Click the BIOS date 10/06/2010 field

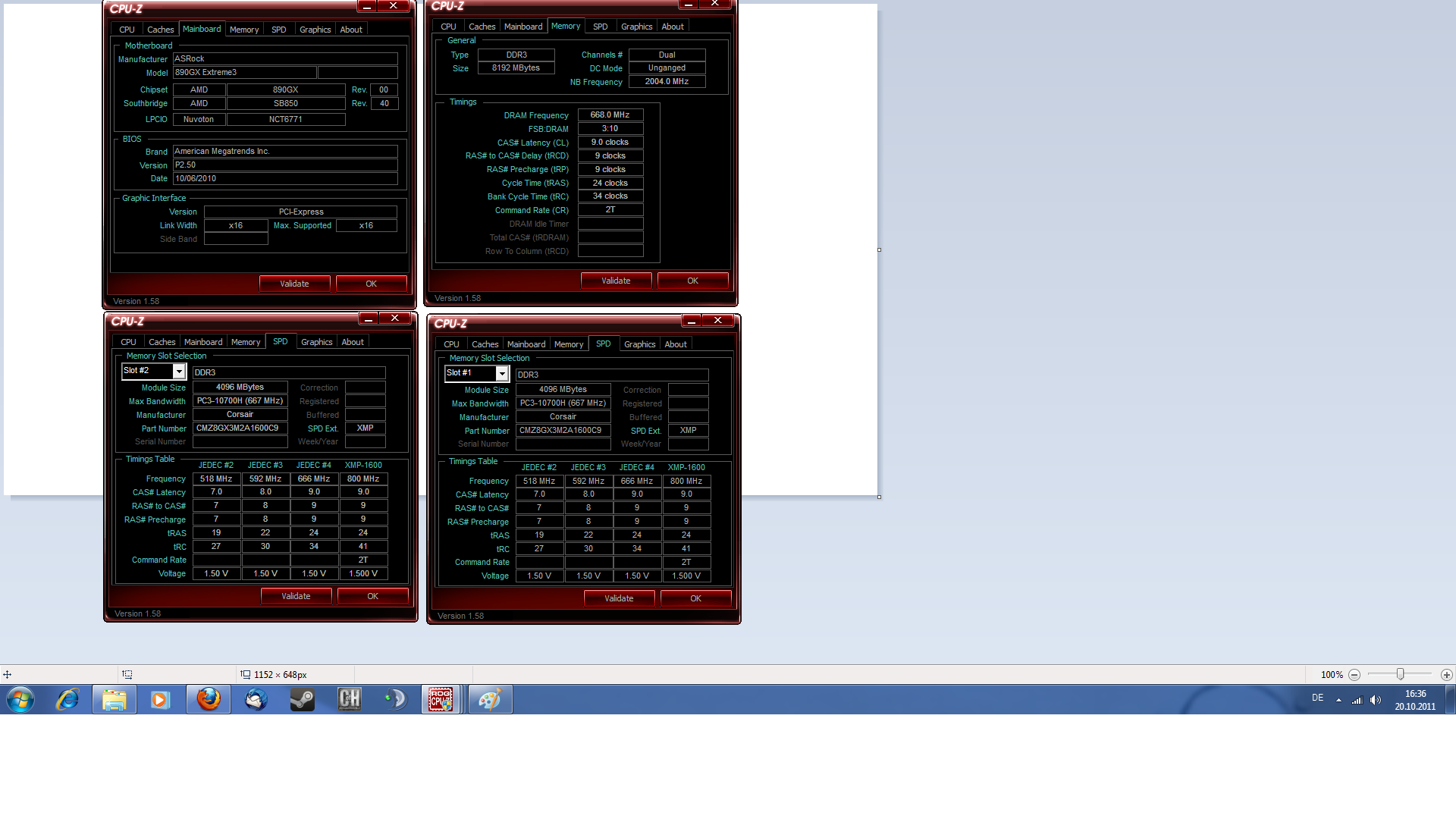[x=285, y=178]
